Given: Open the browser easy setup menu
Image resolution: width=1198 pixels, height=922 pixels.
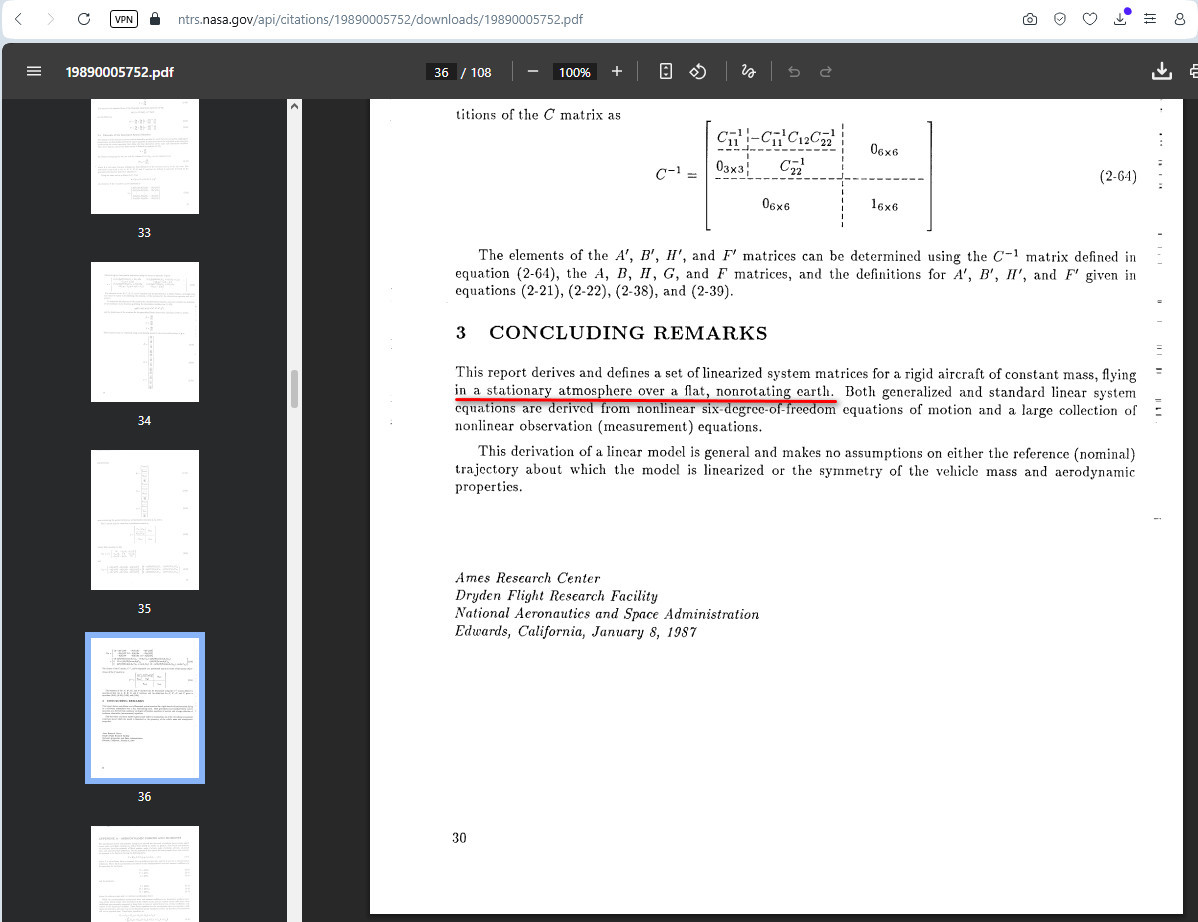Looking at the screenshot, I should tap(1150, 19).
